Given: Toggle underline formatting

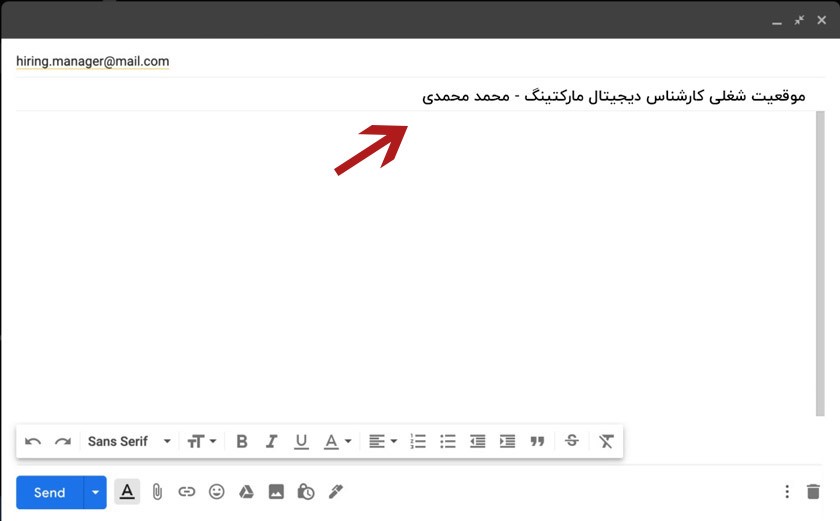Looking at the screenshot, I should [301, 441].
